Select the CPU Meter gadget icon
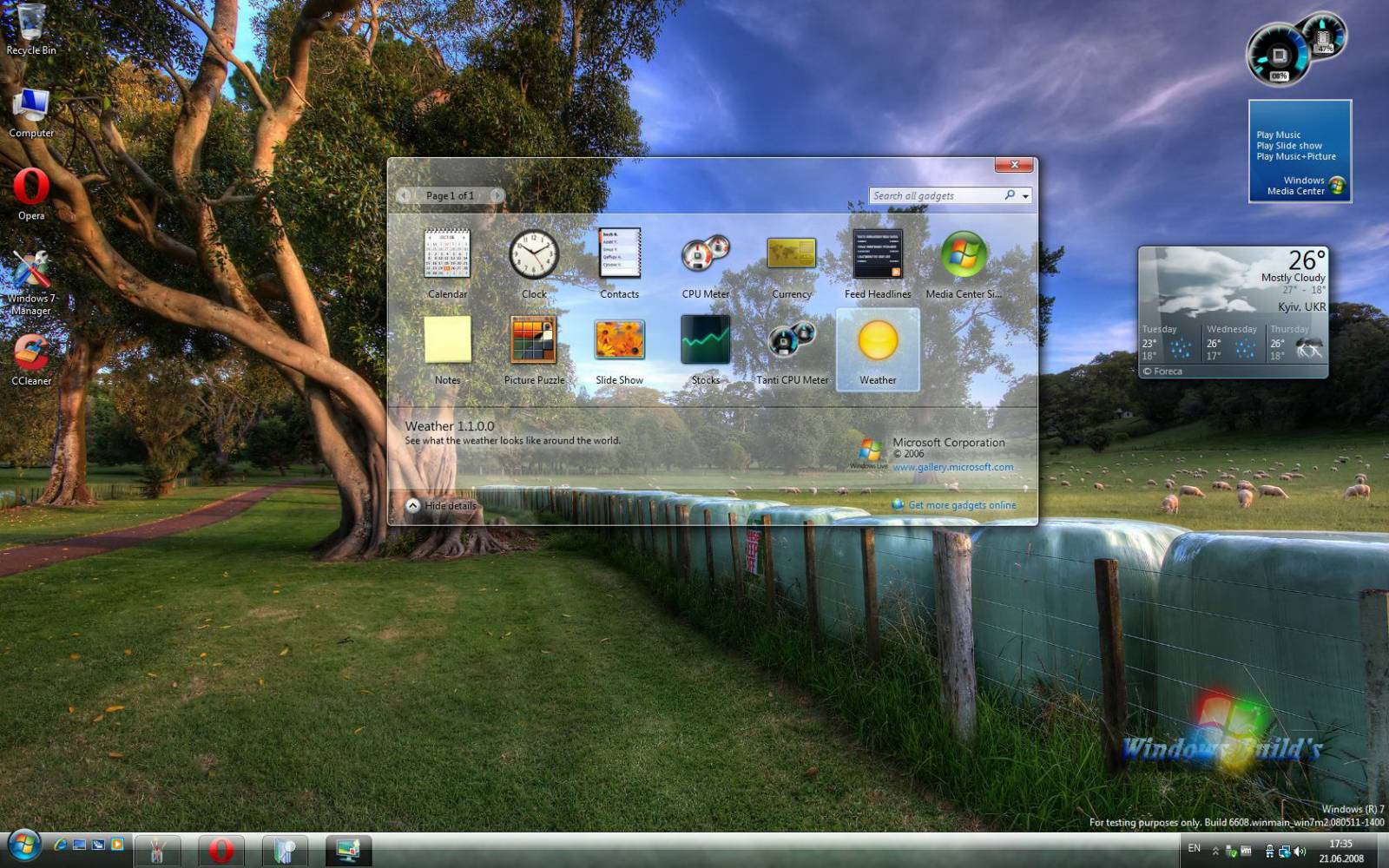Viewport: 1389px width, 868px height. 705,253
